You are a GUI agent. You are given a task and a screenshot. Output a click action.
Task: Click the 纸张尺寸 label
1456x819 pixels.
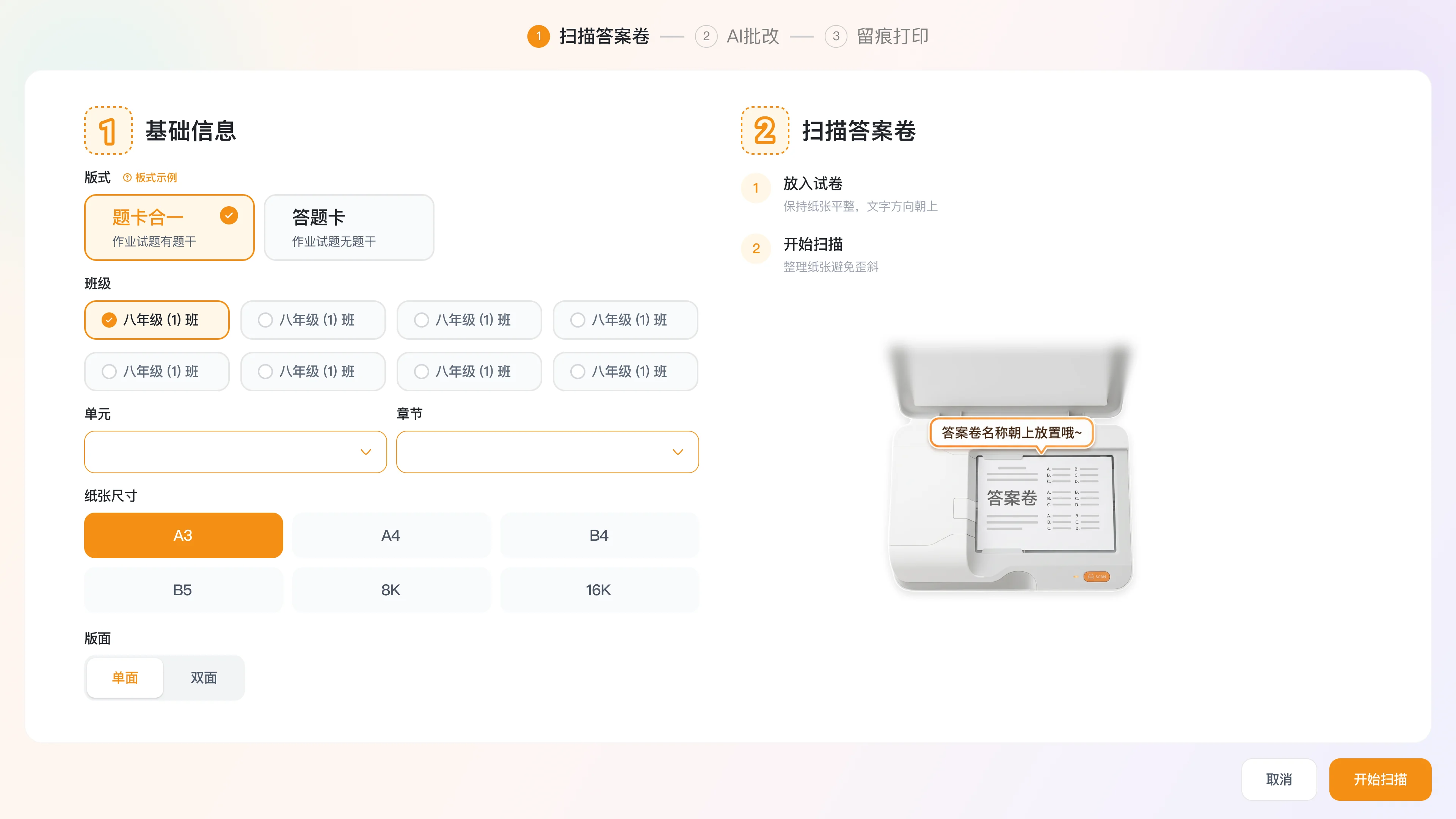click(111, 496)
